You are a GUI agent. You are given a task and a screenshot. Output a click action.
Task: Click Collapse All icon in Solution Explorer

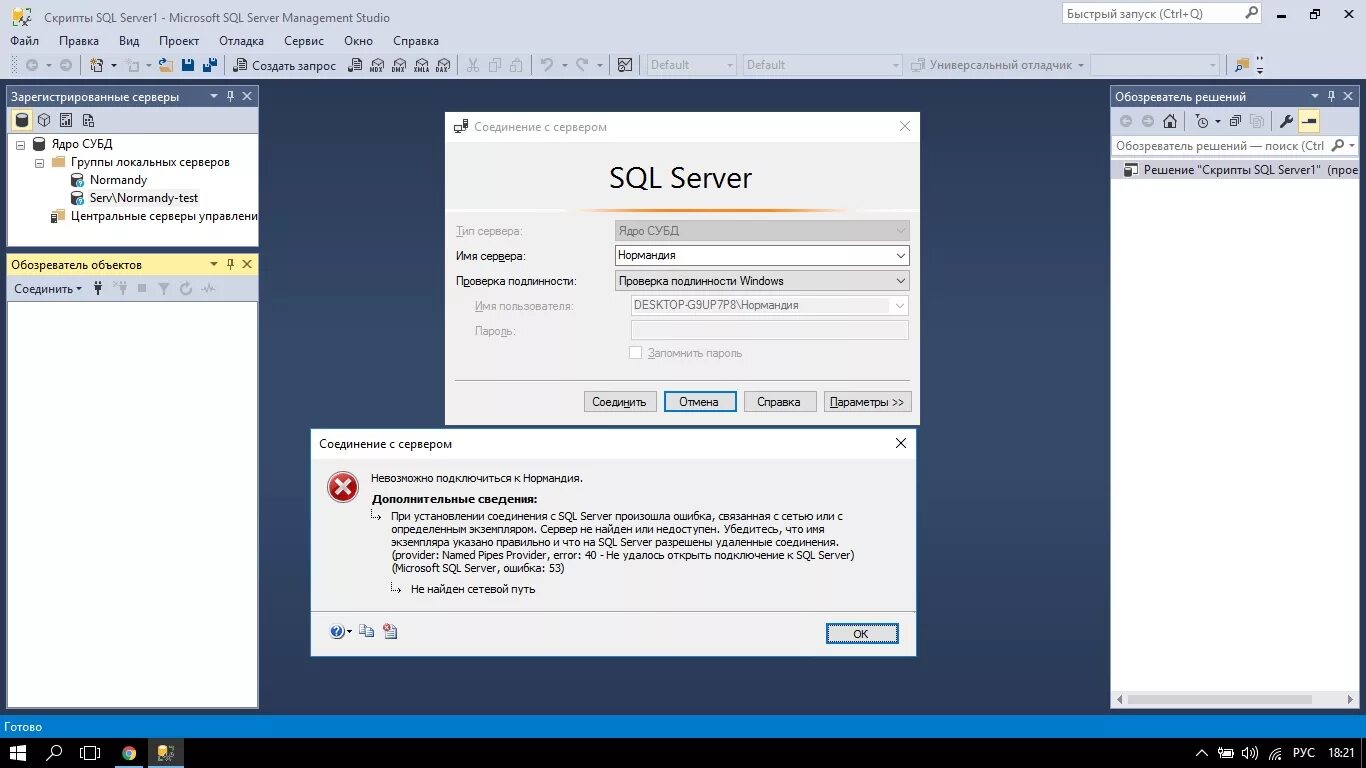(1235, 121)
